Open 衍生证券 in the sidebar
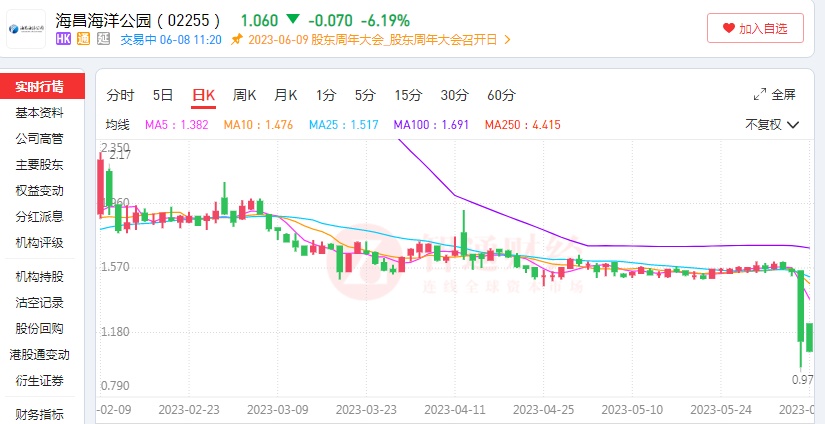 39,381
